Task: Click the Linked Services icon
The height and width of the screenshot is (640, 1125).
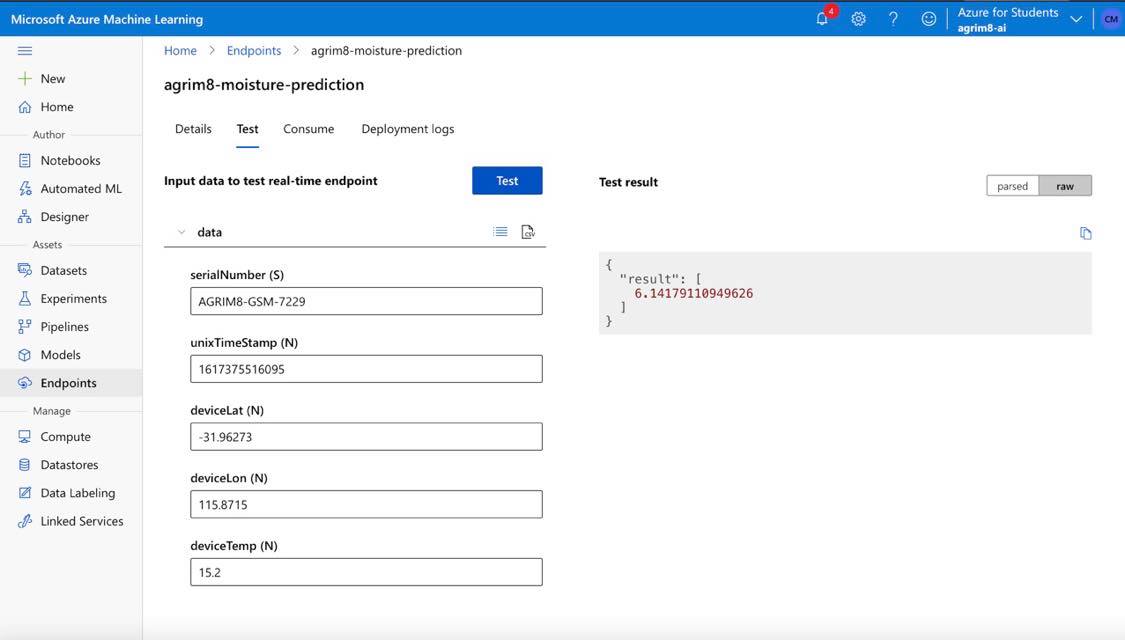Action: (x=25, y=521)
